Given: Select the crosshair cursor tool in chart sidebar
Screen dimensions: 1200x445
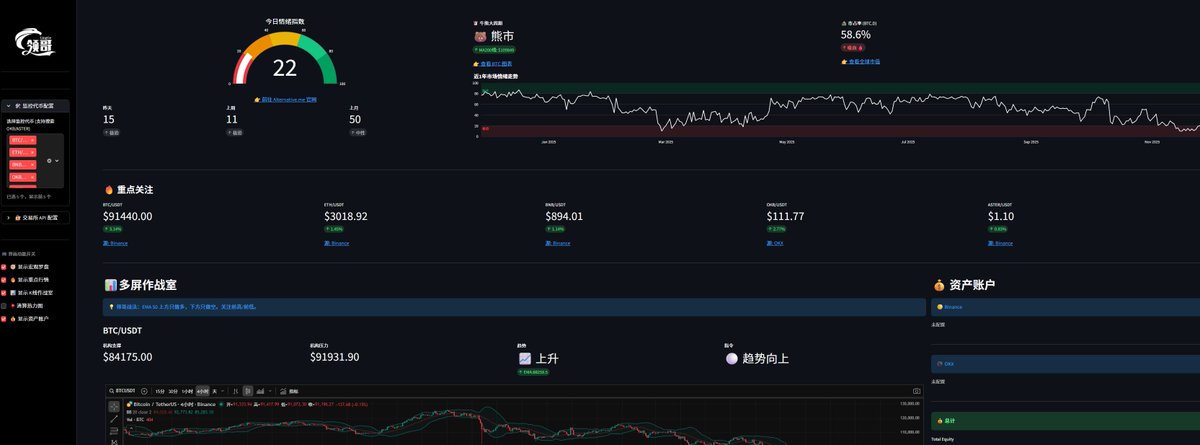Looking at the screenshot, I should click(x=114, y=408).
